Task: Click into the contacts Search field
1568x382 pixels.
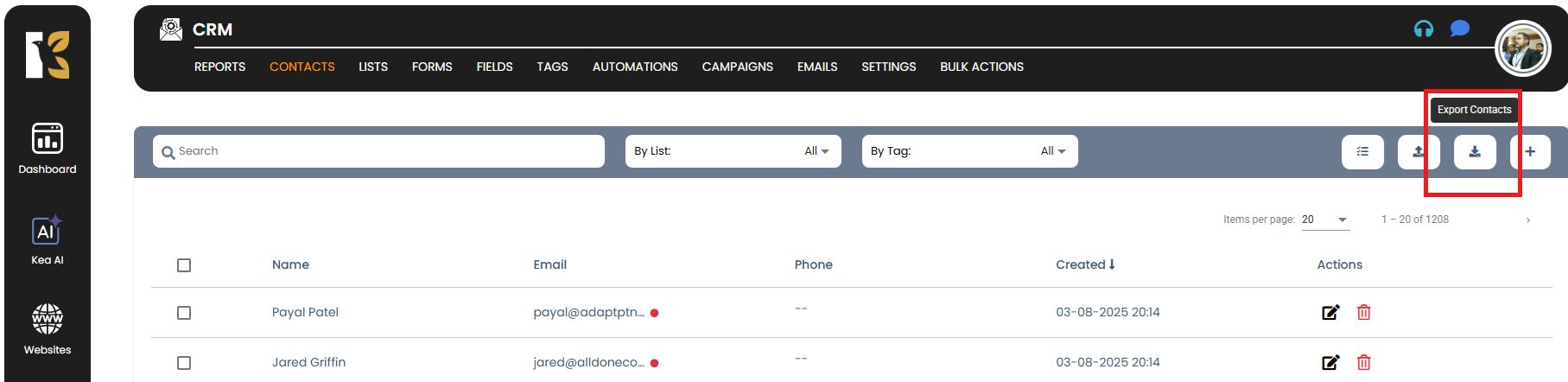Action: [380, 151]
